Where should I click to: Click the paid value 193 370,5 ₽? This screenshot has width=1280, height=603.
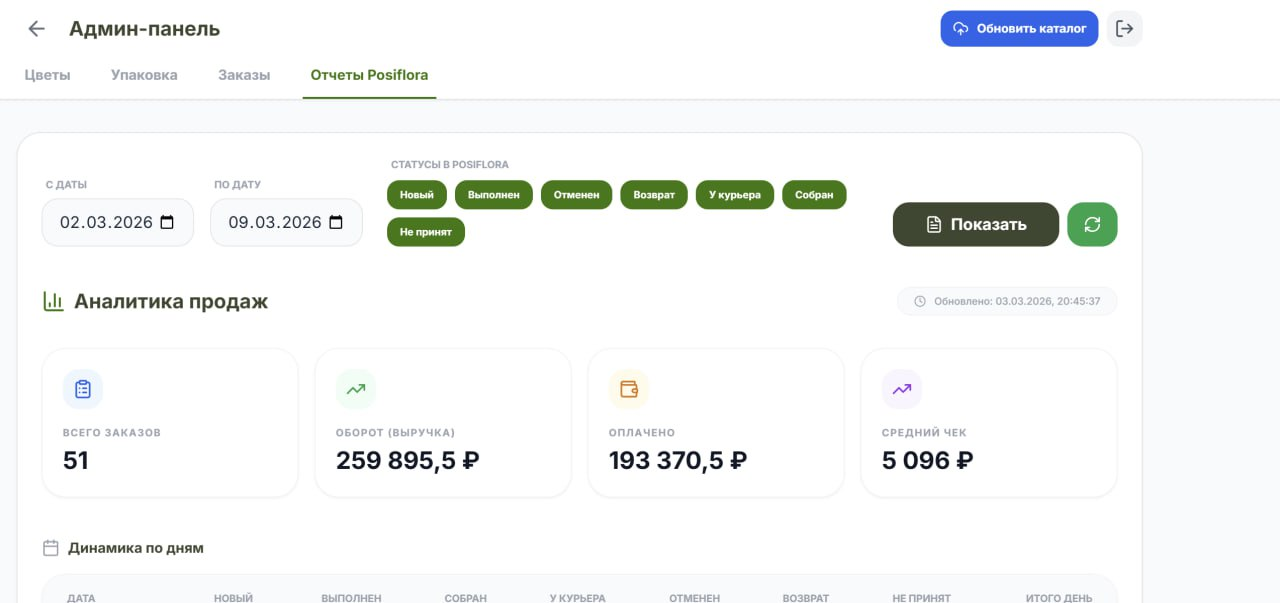(x=678, y=460)
